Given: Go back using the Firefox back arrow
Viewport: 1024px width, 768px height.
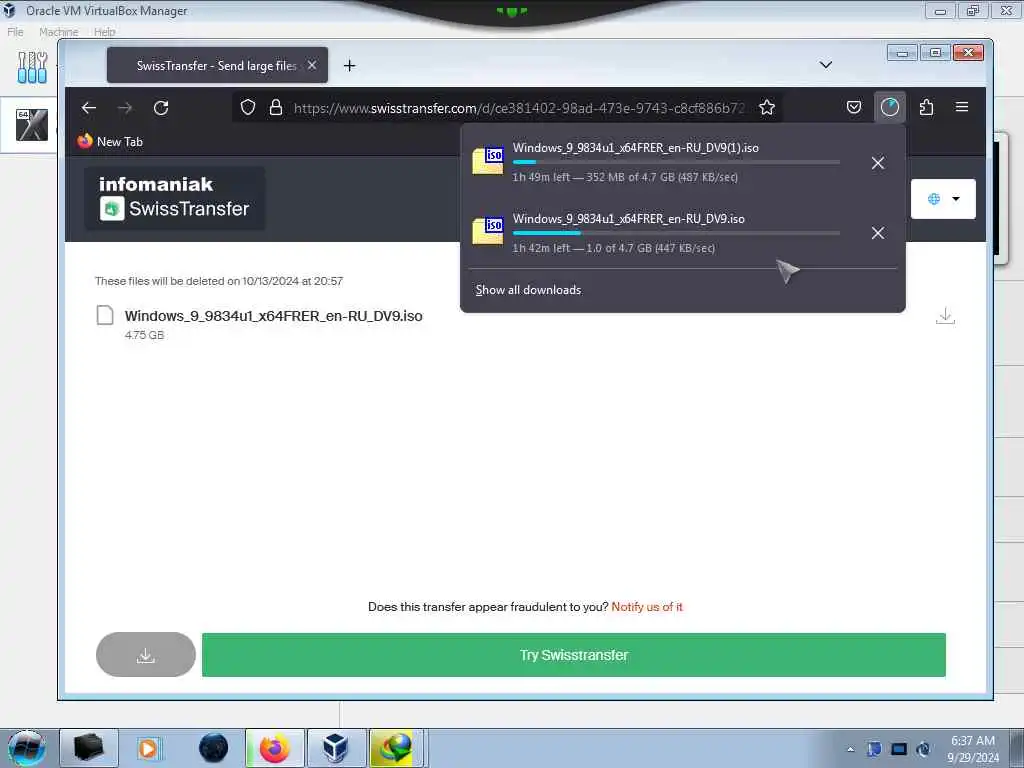Looking at the screenshot, I should pos(89,108).
